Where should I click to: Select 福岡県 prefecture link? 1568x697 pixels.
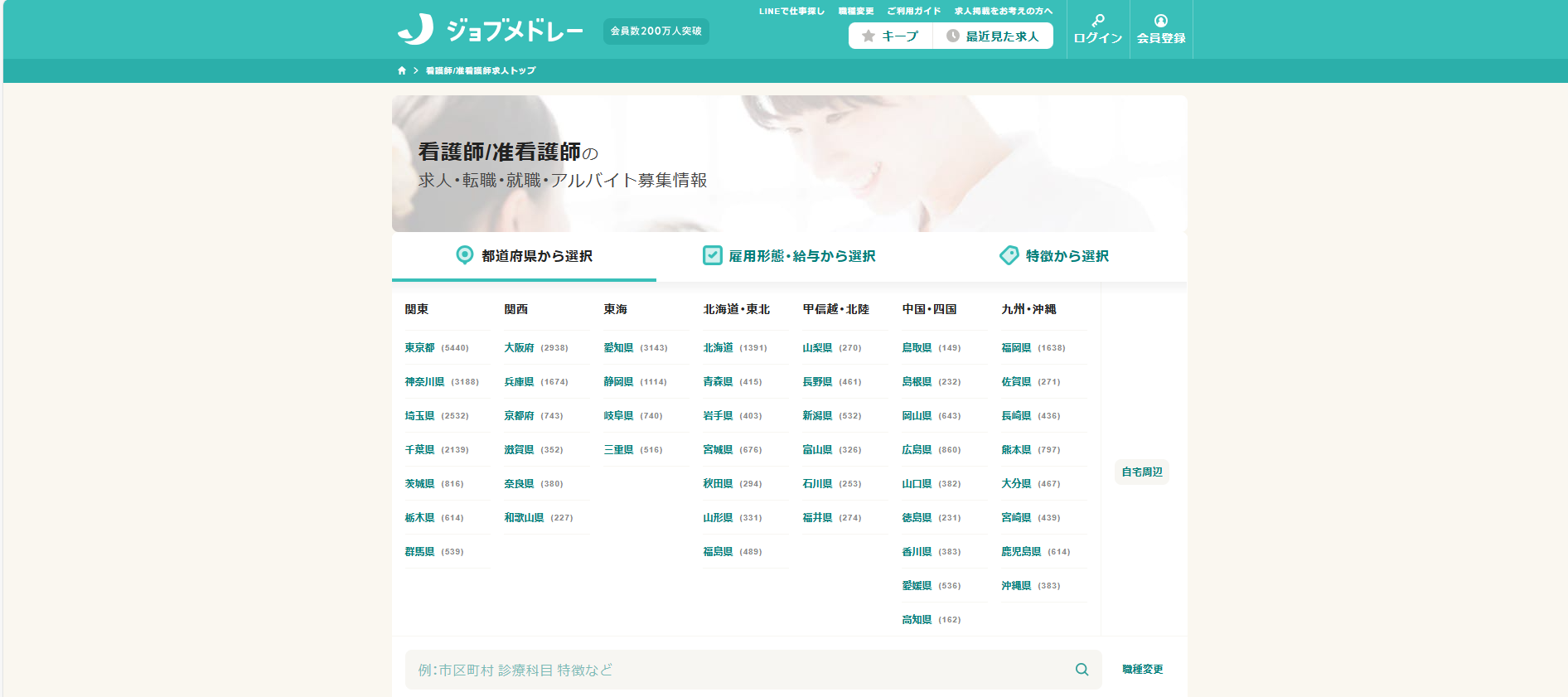(1016, 348)
